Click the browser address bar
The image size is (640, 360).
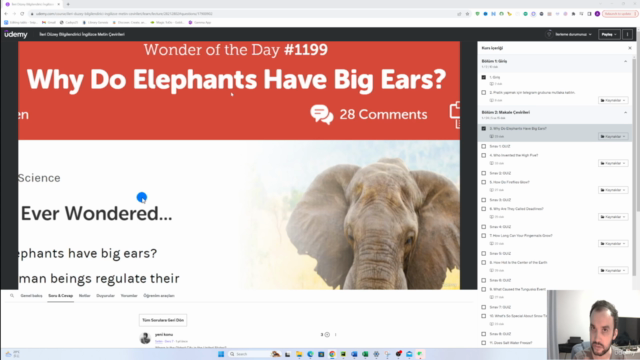pos(245,14)
